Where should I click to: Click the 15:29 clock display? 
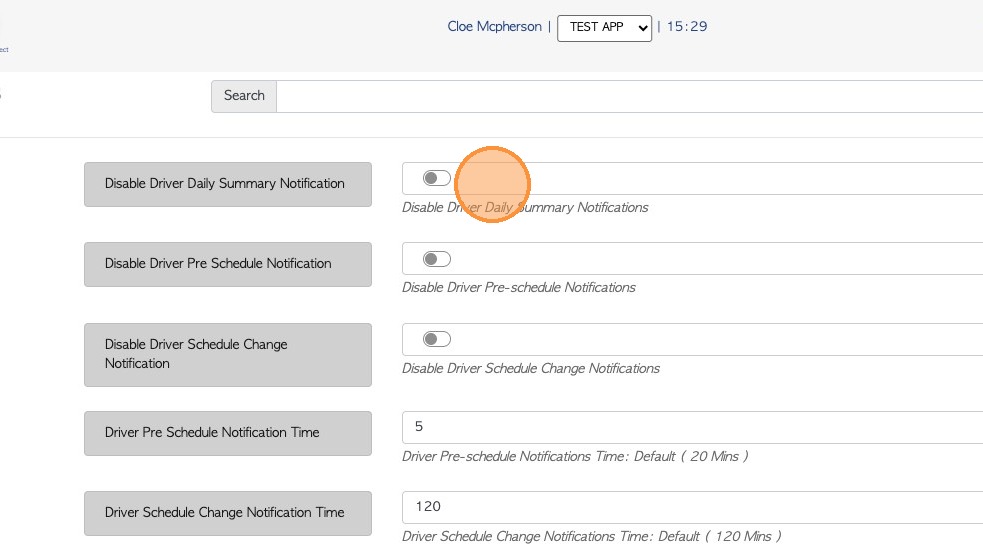[x=687, y=27]
